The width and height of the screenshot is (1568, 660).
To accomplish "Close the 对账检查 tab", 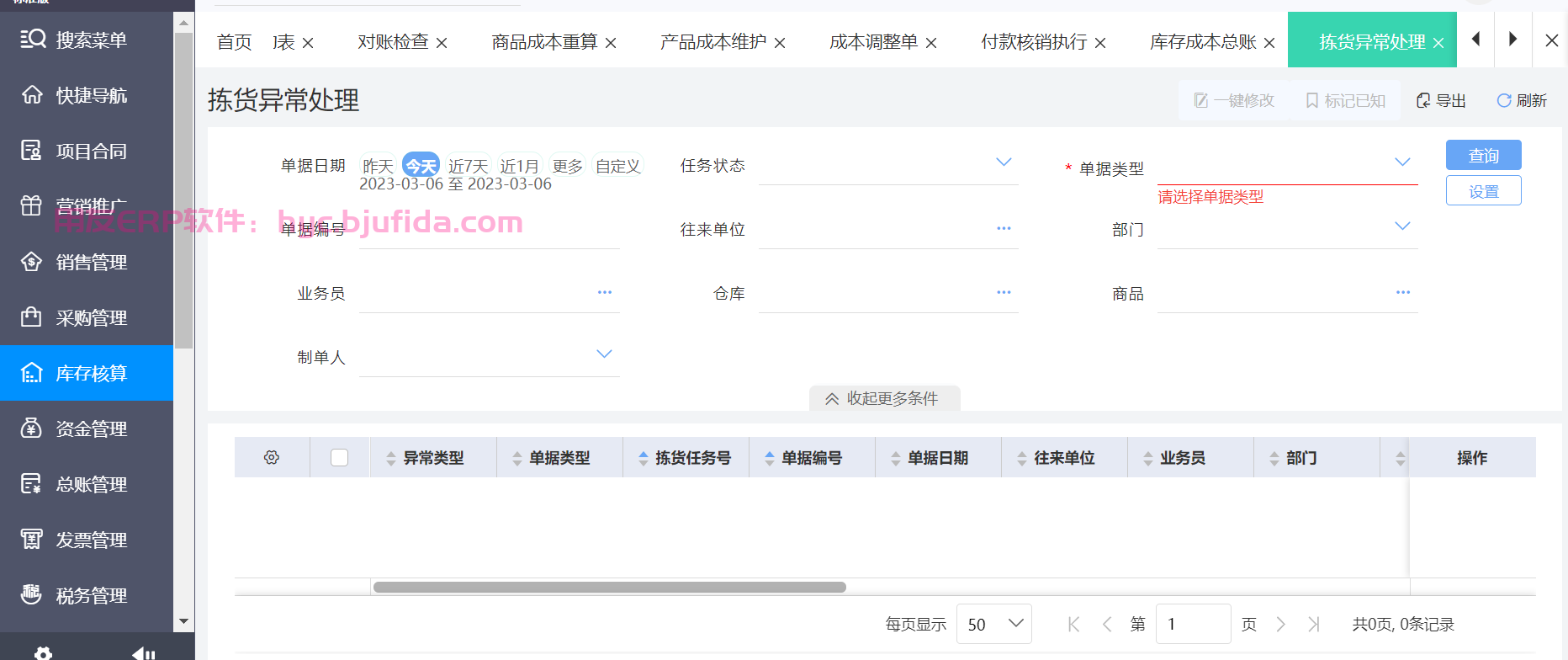I will [442, 42].
